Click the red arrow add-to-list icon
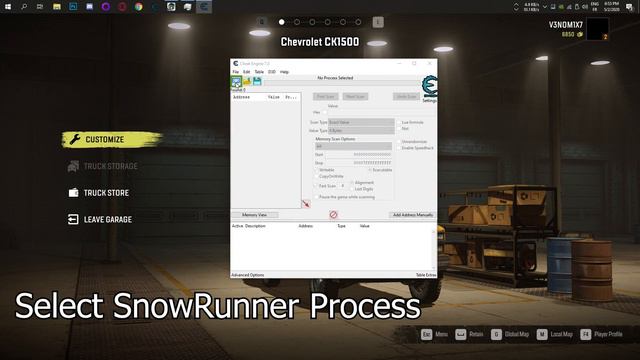The image size is (640, 360). (x=306, y=204)
